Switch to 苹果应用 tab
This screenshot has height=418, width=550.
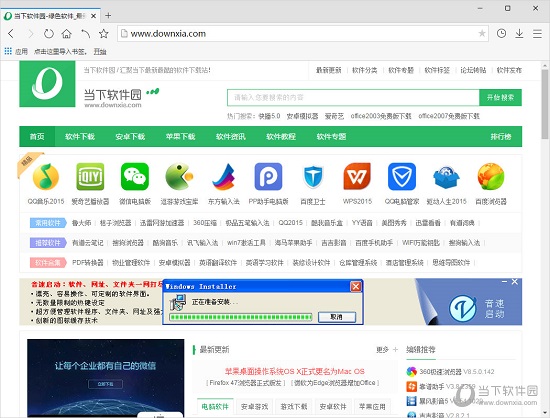(373, 407)
